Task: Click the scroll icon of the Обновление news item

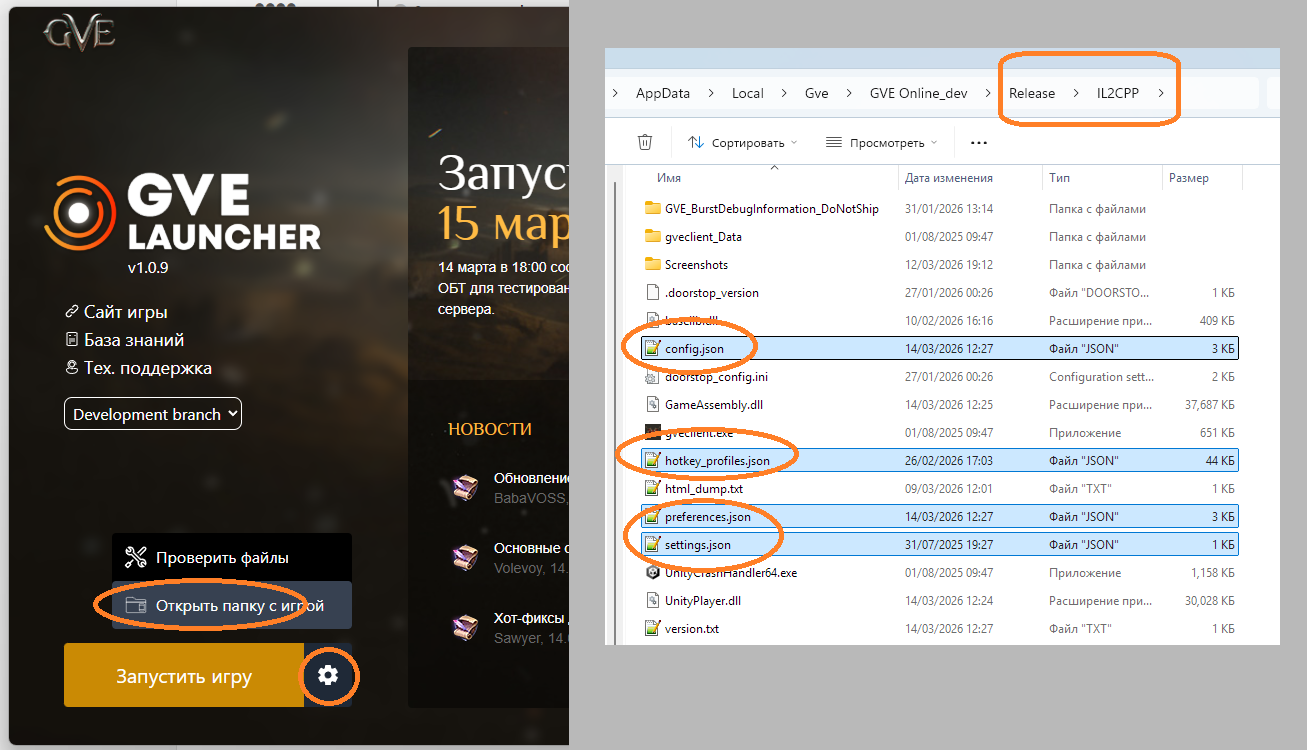Action: [464, 487]
